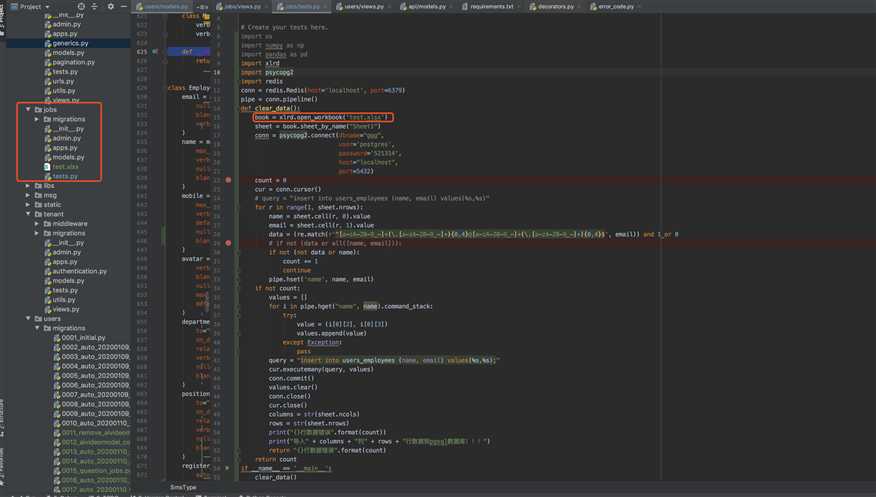The image size is (876, 497).
Task: Expand the middleware folder under tenant
Action: click(x=37, y=223)
